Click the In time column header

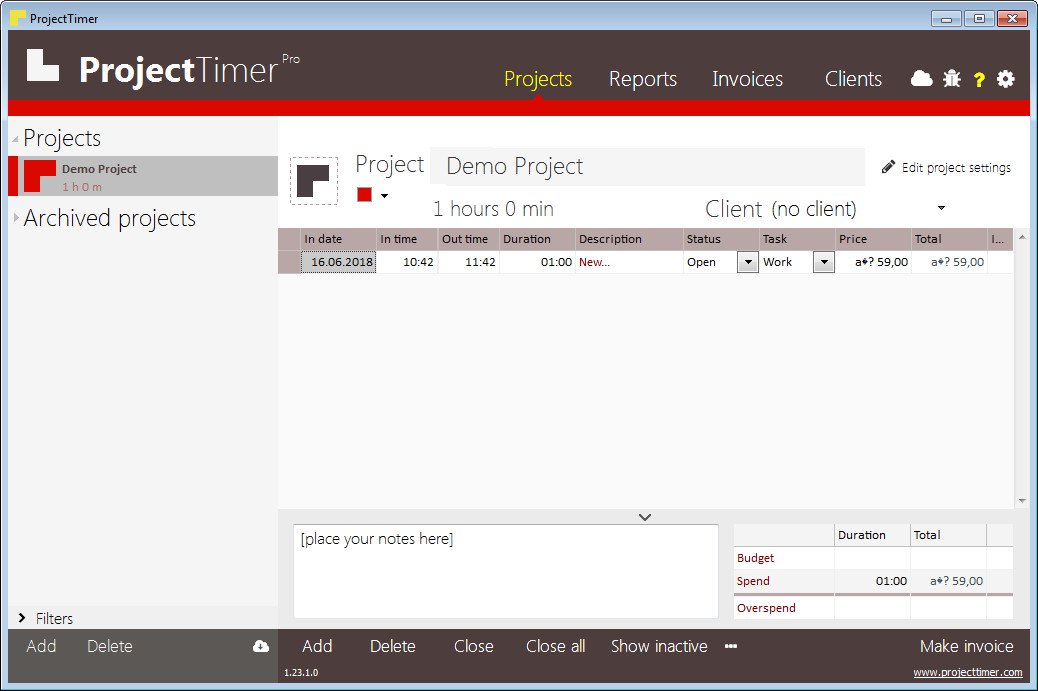pos(407,239)
